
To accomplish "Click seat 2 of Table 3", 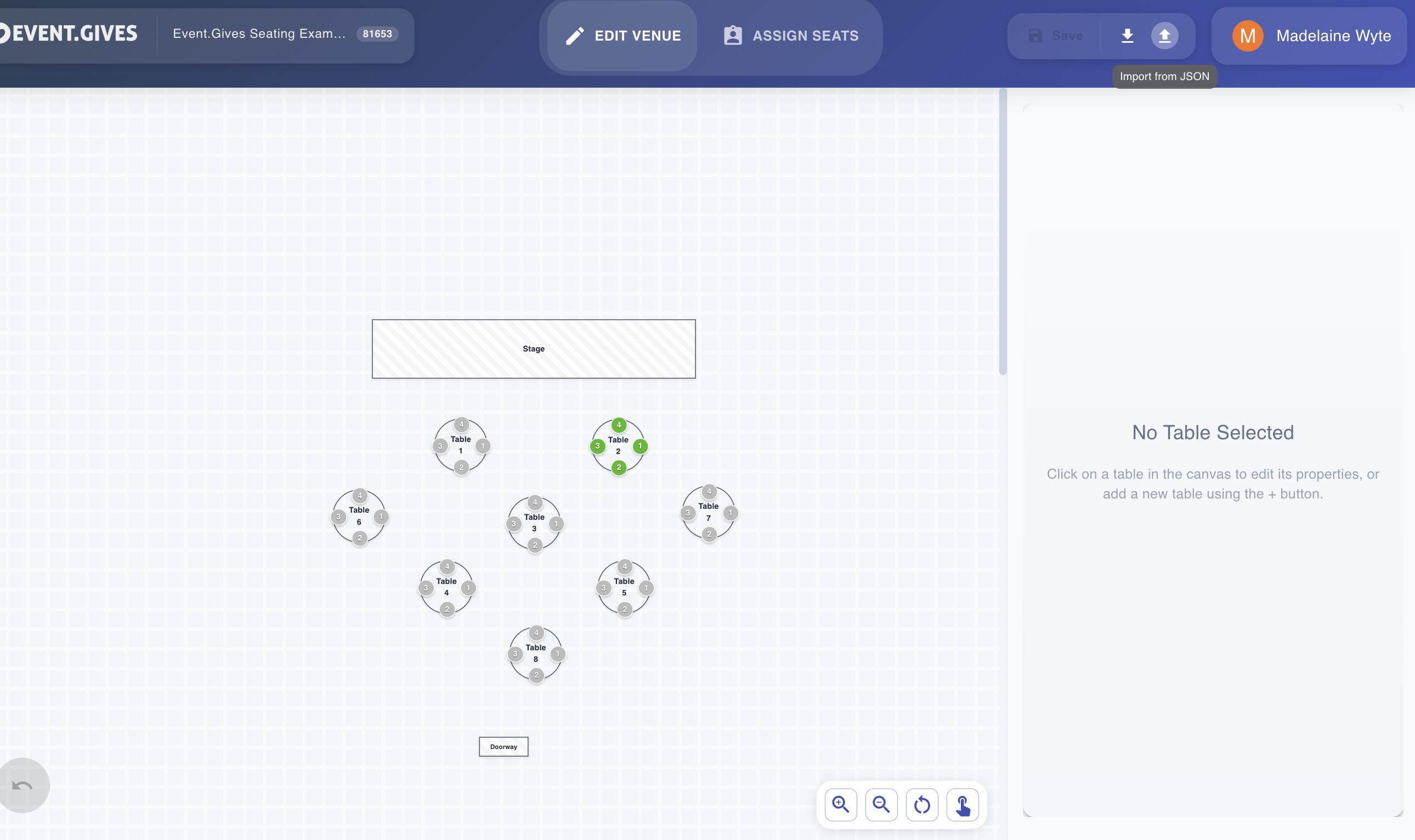I will pyautogui.click(x=535, y=545).
